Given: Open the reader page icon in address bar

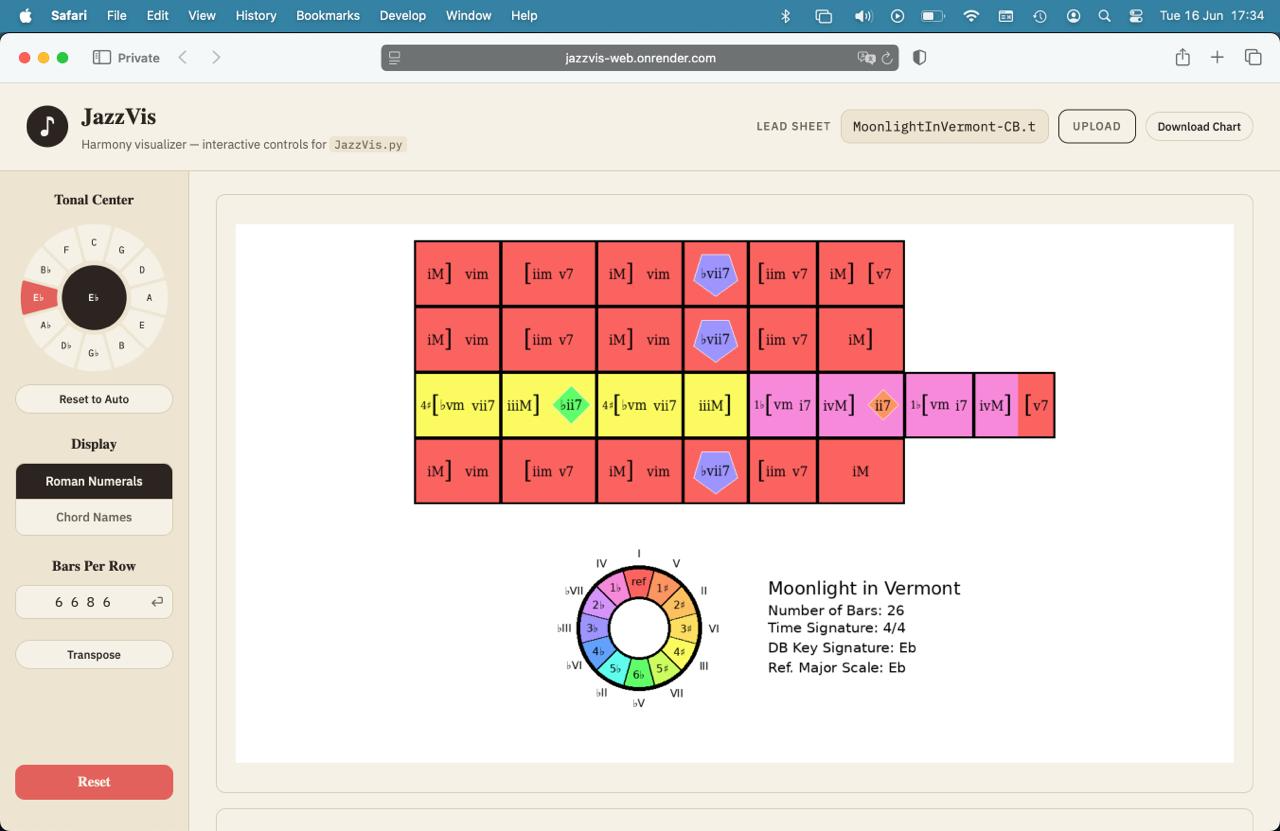Looking at the screenshot, I should click(x=395, y=58).
